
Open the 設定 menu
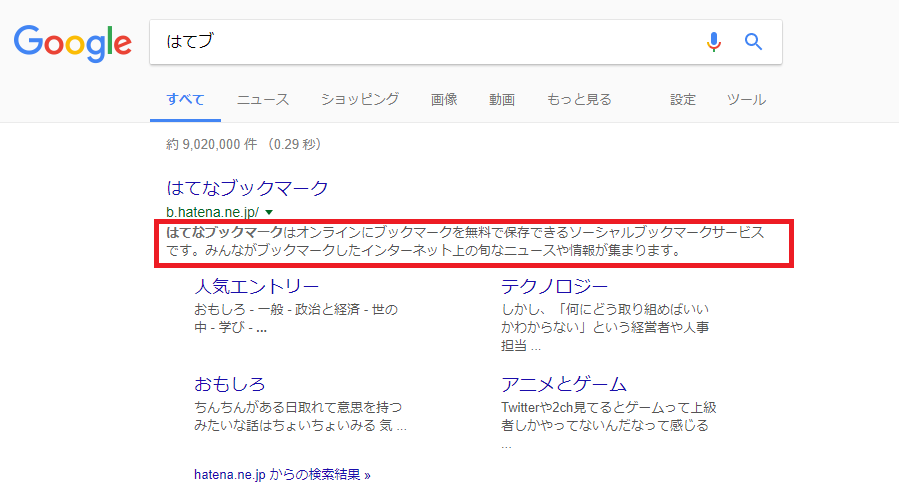point(683,99)
